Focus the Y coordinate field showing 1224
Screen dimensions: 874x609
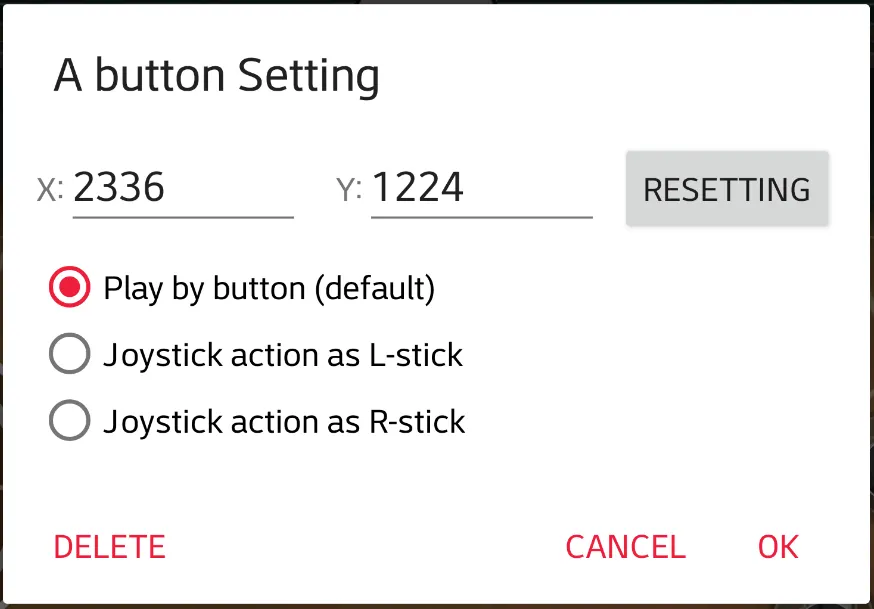tap(481, 188)
